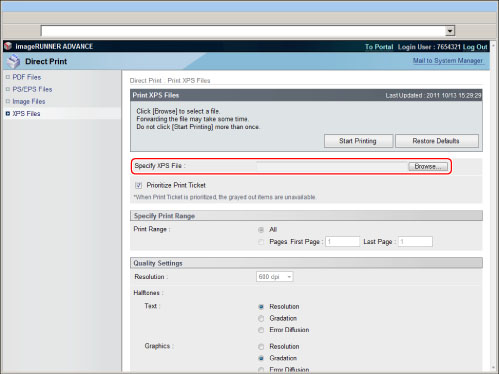This screenshot has height=374, width=499.
Task: Open Image Files in sidebar
Action: (29, 101)
